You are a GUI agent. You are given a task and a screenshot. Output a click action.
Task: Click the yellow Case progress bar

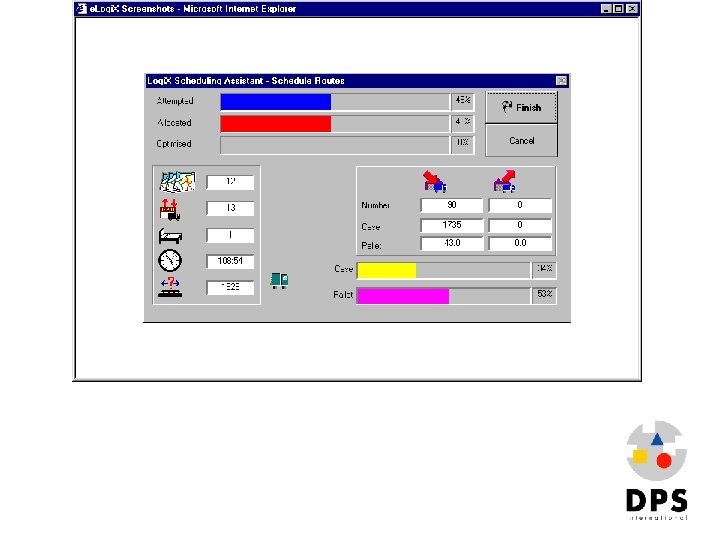(443, 270)
